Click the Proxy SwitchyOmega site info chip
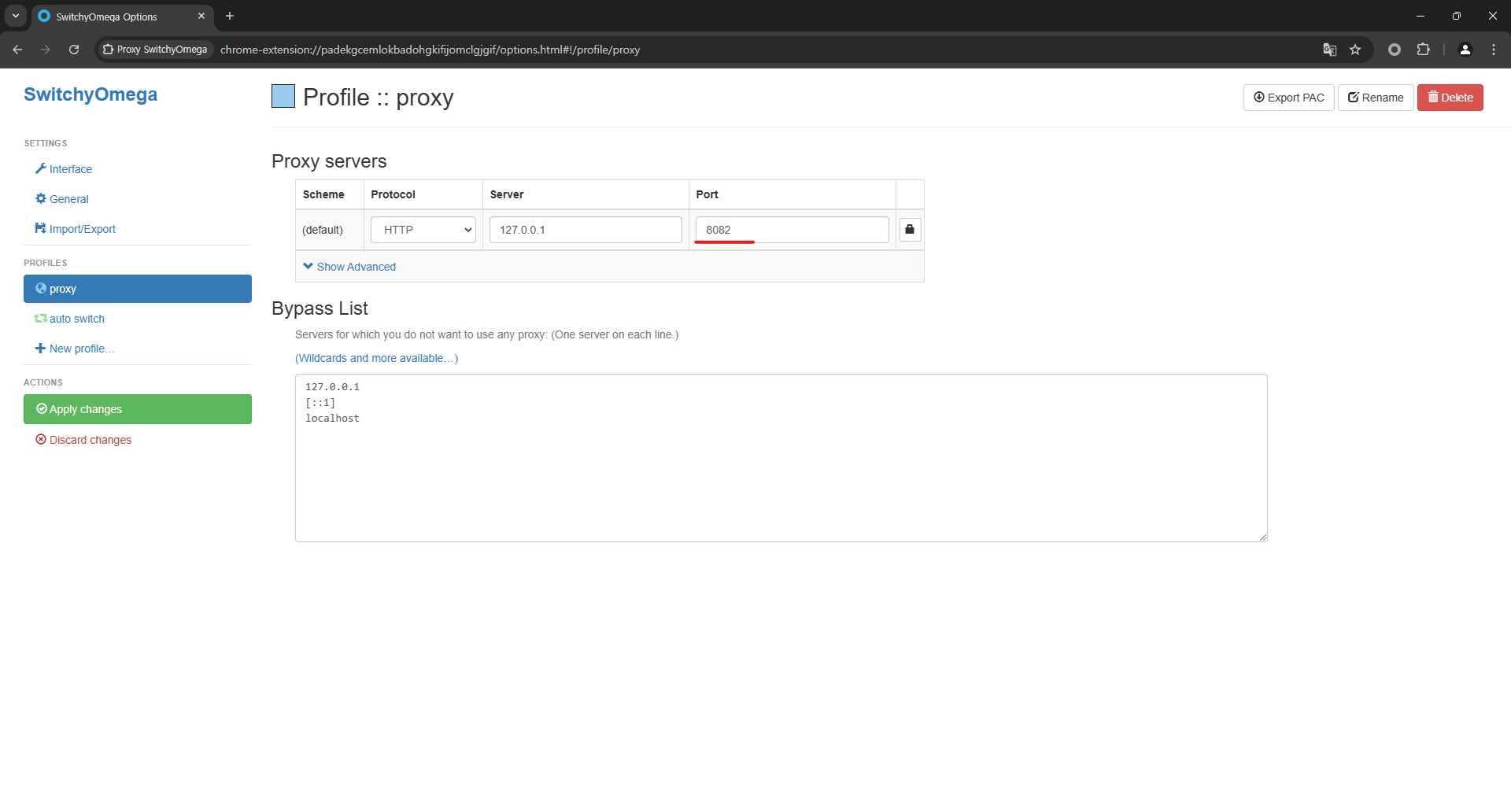Screen dimensions: 1511x812 tap(156, 50)
